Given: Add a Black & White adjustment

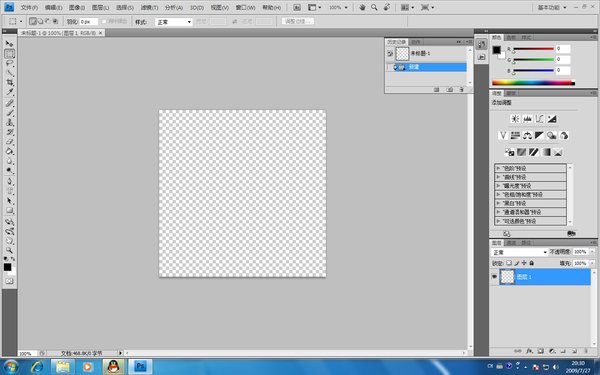Looking at the screenshot, I should (x=540, y=135).
